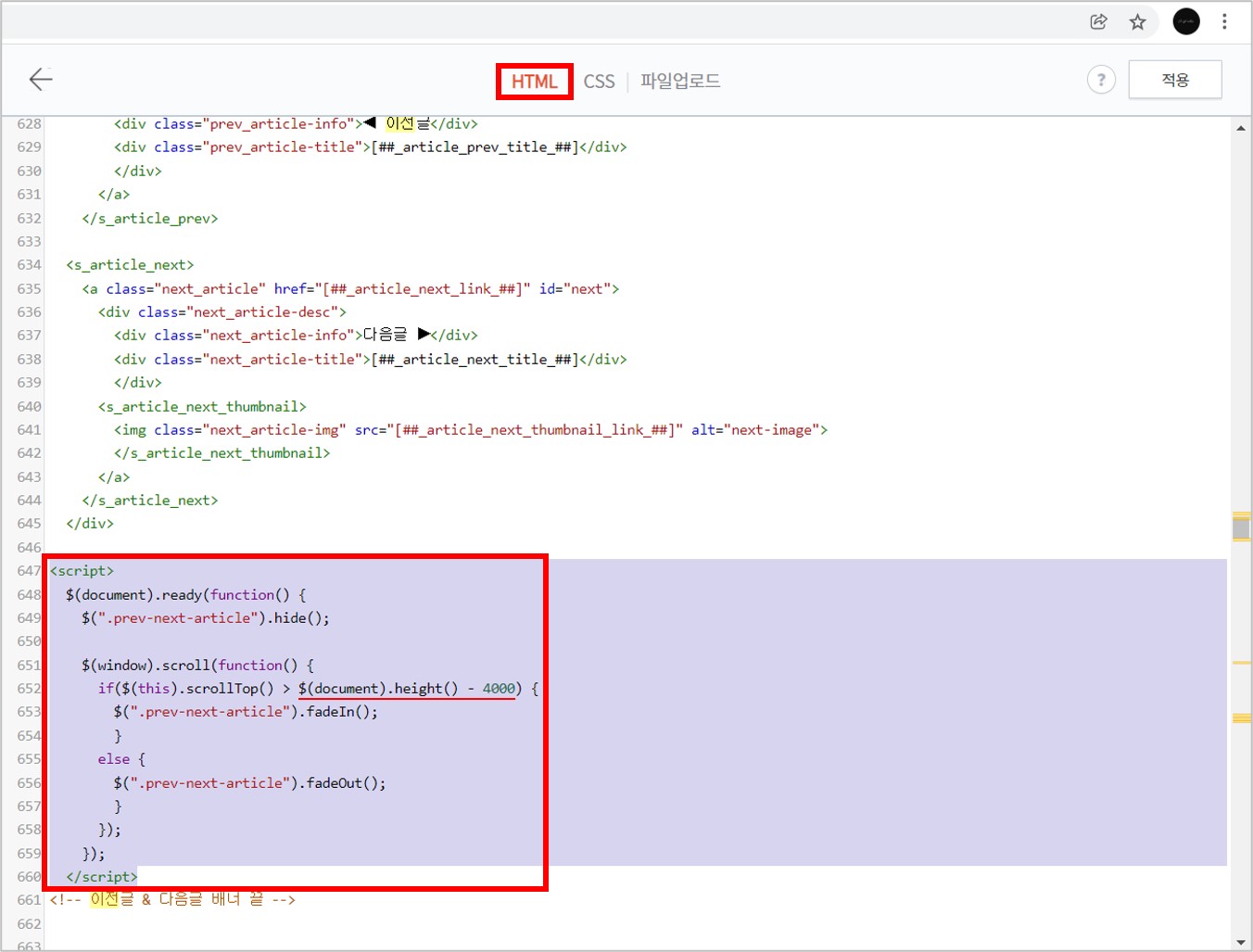The height and width of the screenshot is (952, 1253).
Task: Click [##_article_prev_title_##] placeholder
Action: coord(475,147)
